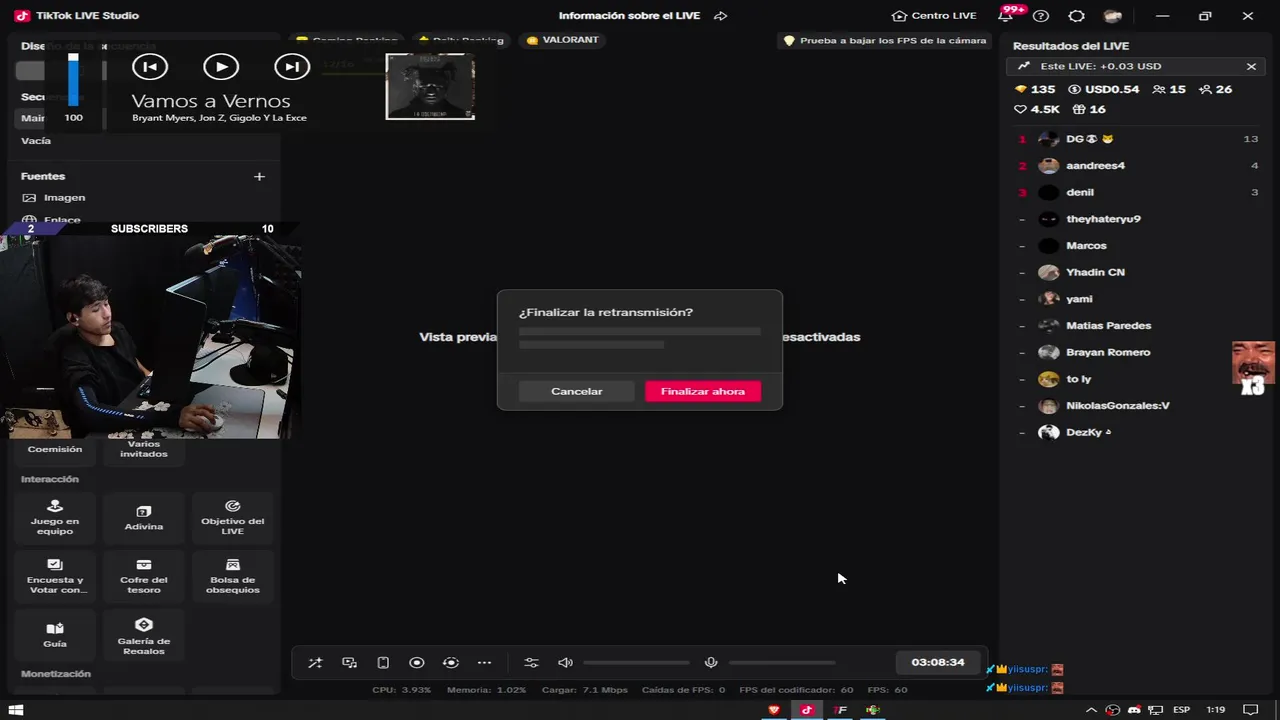This screenshot has height=720, width=1280.
Task: Open TikTok LIVE Studio taskbar icon
Action: pos(807,710)
